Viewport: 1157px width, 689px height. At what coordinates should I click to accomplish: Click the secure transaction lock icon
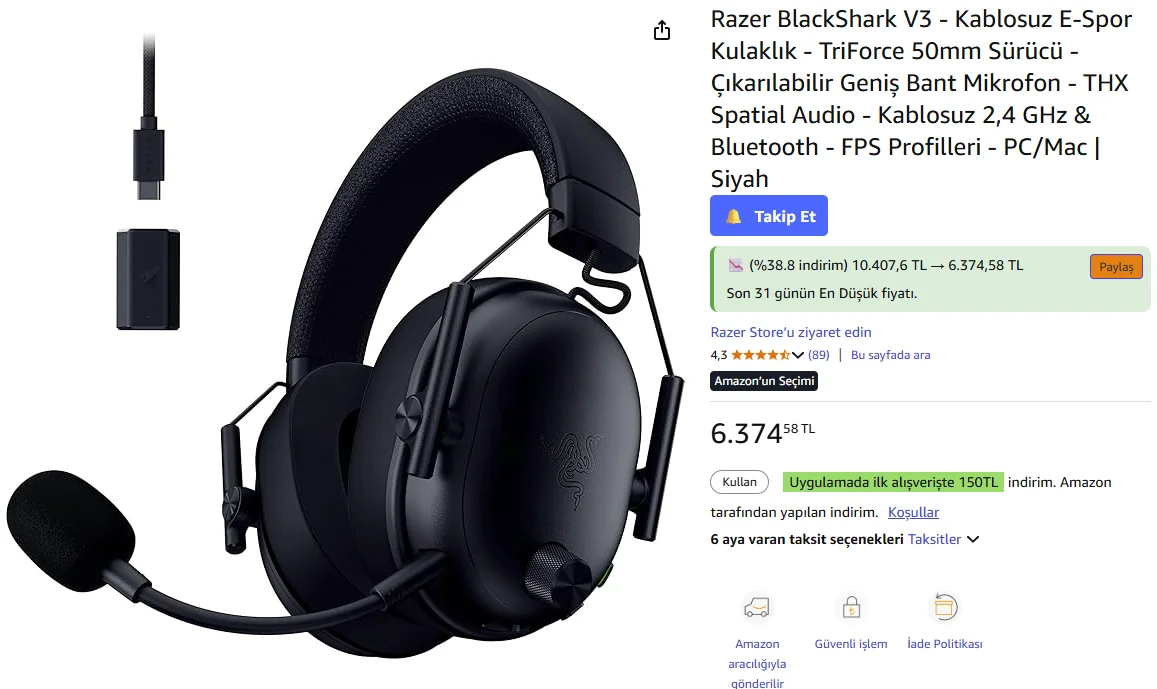click(852, 607)
